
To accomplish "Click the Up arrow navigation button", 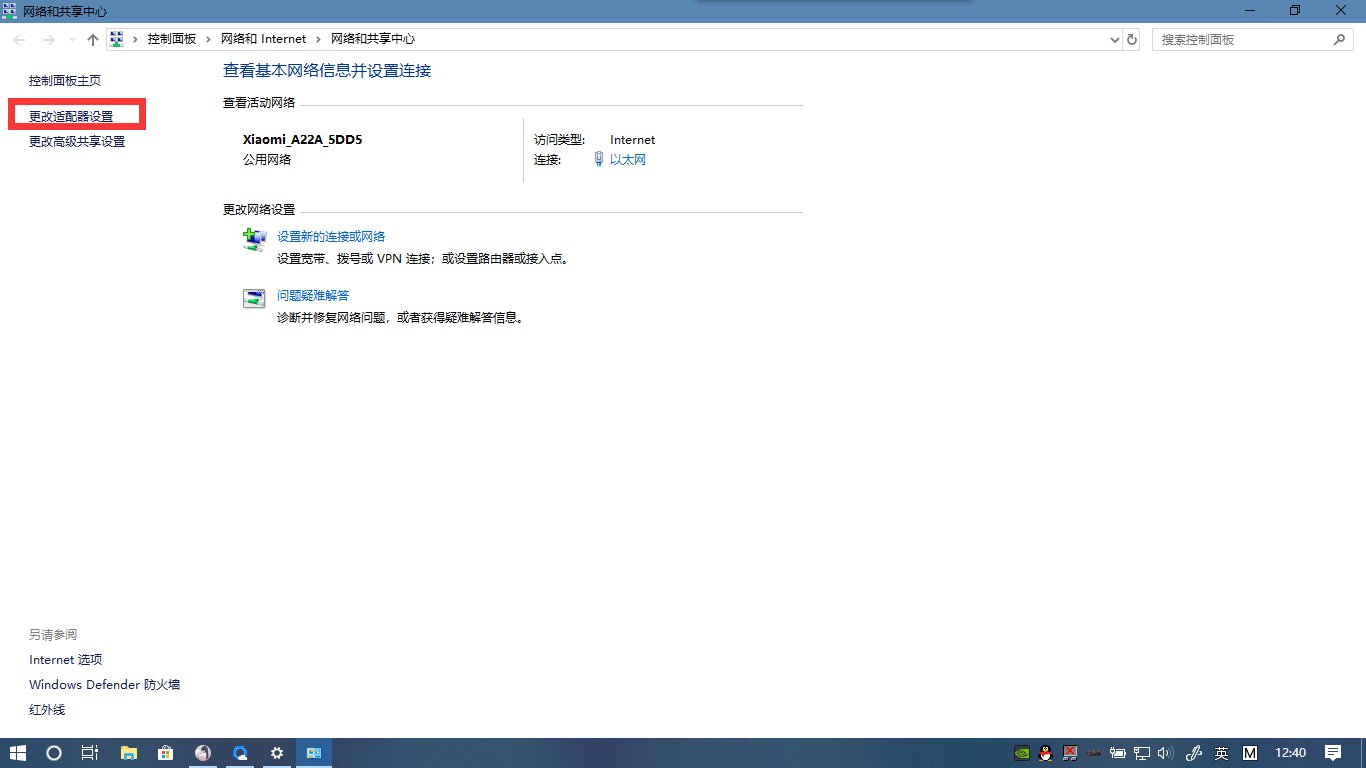I will click(93, 39).
